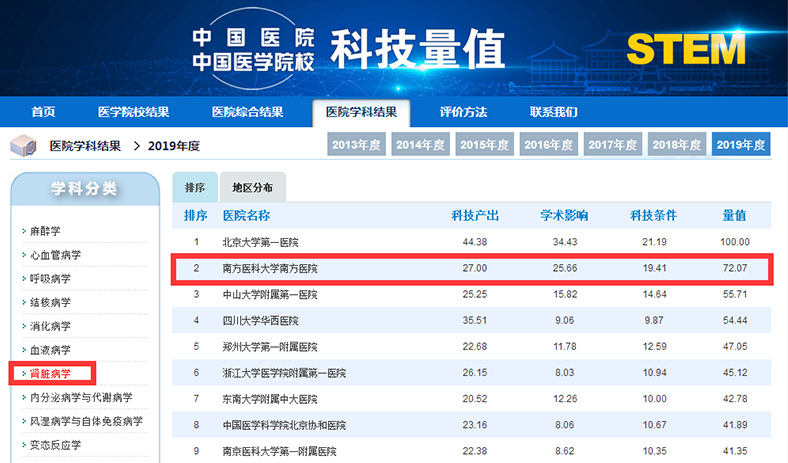Viewport: 788px width, 463px height.
Task: Open the 呼吸病学 subject category
Action: 50,279
